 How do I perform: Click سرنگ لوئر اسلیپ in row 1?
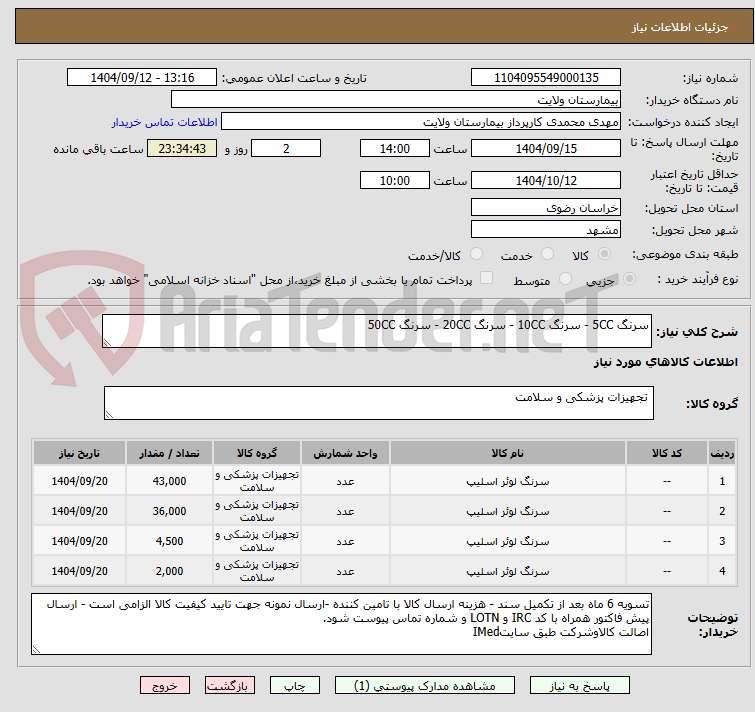pyautogui.click(x=508, y=481)
